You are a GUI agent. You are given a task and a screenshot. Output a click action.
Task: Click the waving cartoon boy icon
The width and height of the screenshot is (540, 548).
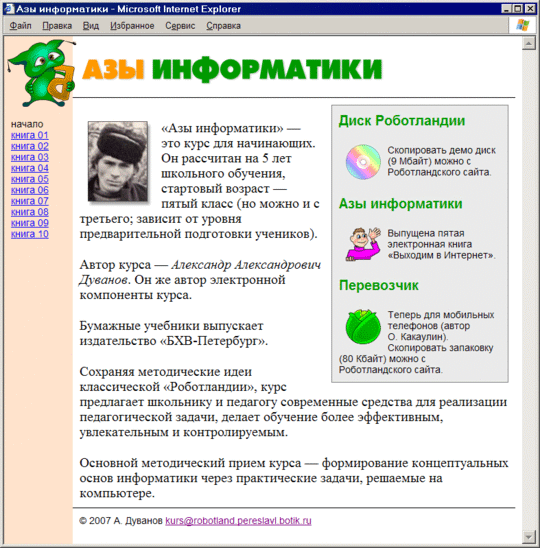click(363, 244)
